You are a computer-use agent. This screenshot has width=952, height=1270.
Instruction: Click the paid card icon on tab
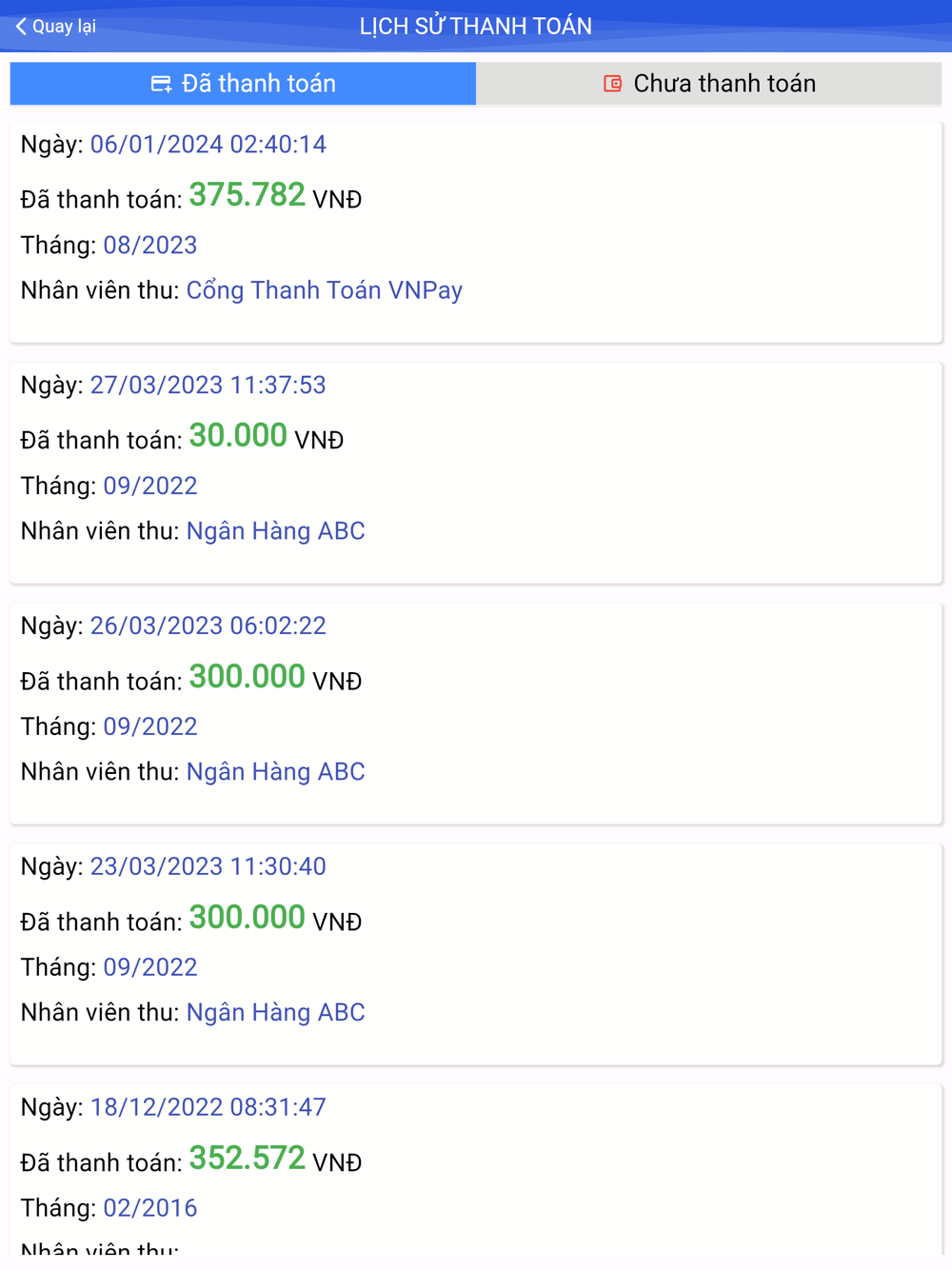coord(161,84)
